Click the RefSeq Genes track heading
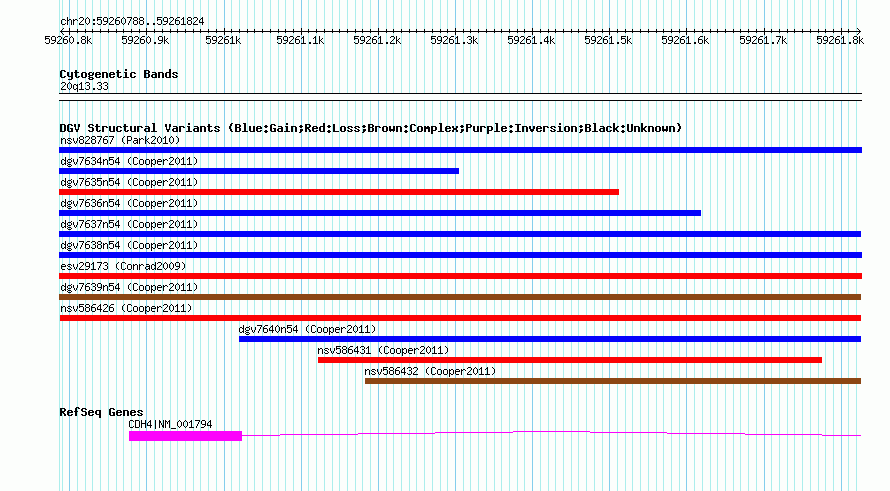 [101, 412]
